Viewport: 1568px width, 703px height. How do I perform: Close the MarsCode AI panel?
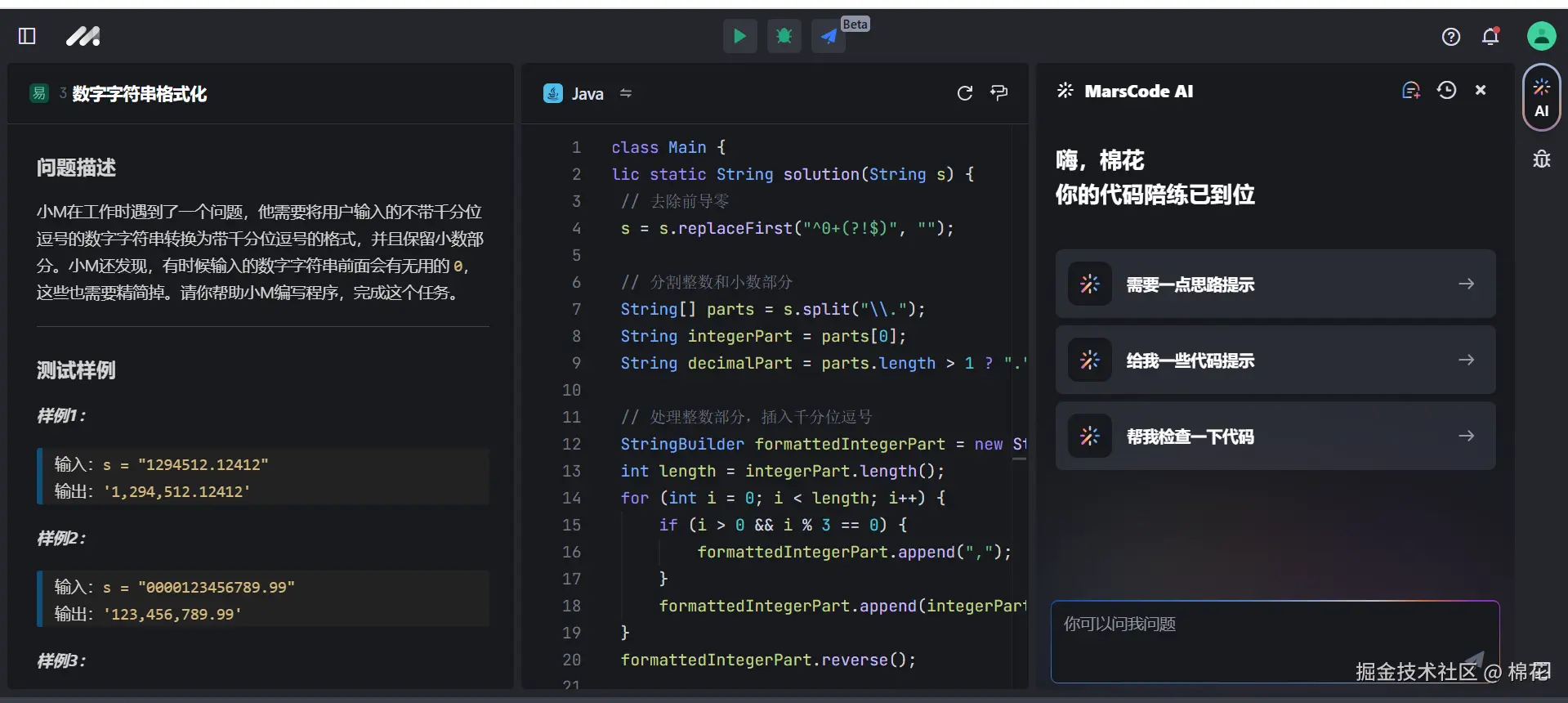click(1480, 90)
